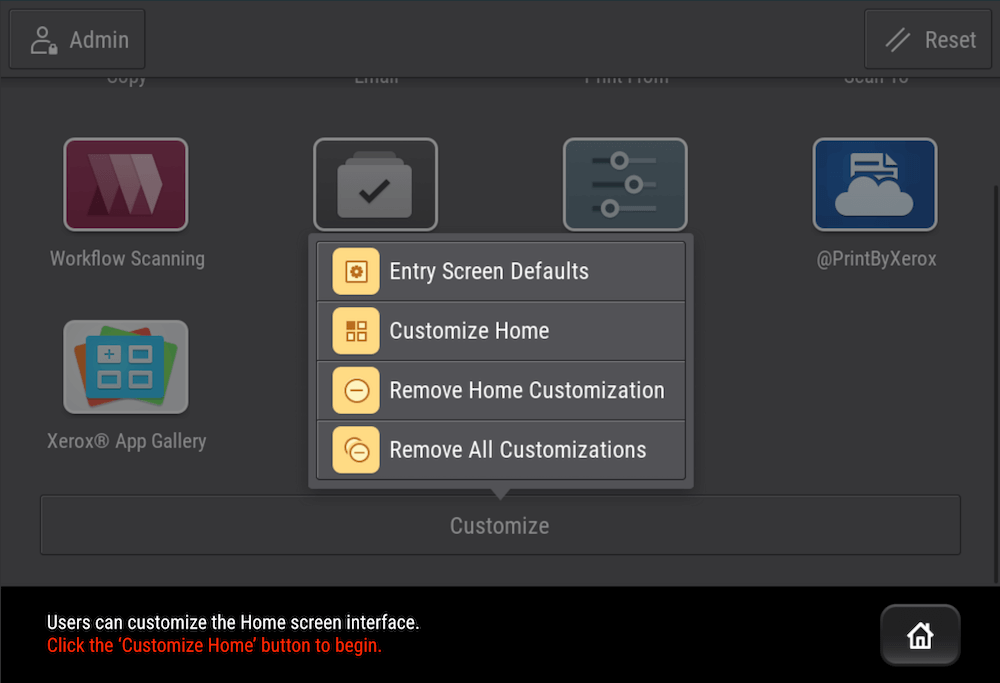The width and height of the screenshot is (1000, 683).
Task: Tap the checkmark Jobs app icon
Action: (x=375, y=184)
